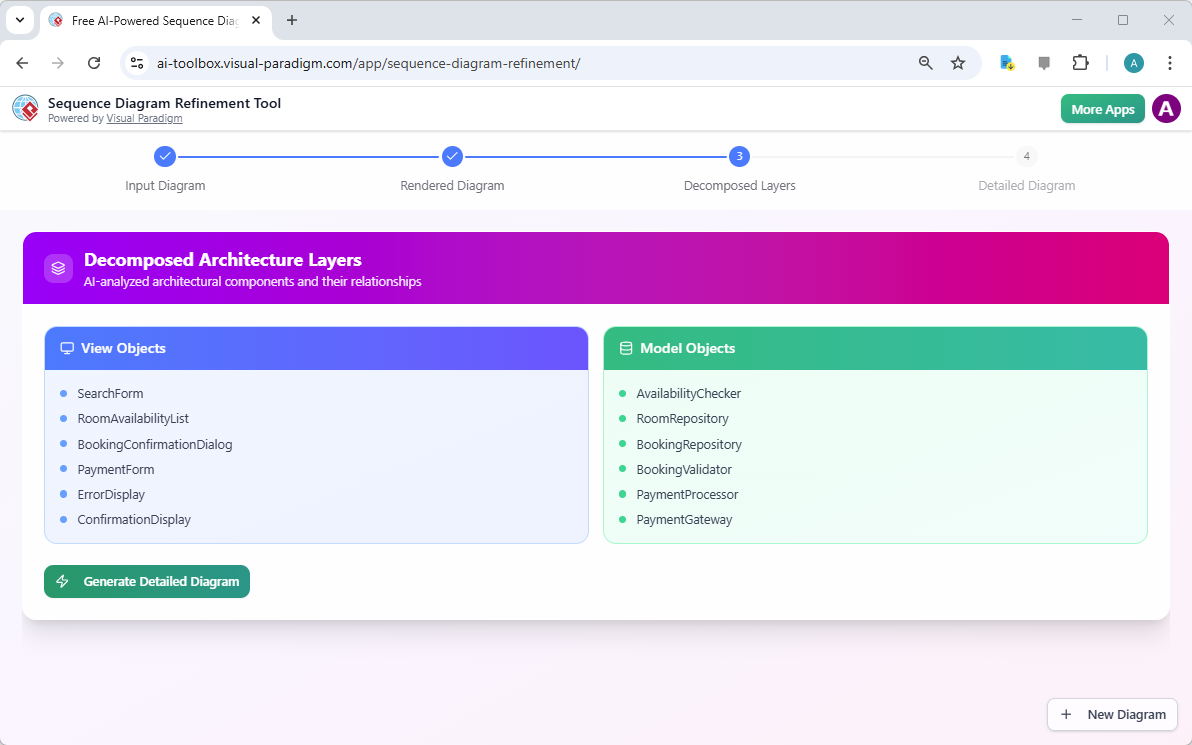1192x745 pixels.
Task: Bookmark the page with the star icon
Action: pos(958,62)
